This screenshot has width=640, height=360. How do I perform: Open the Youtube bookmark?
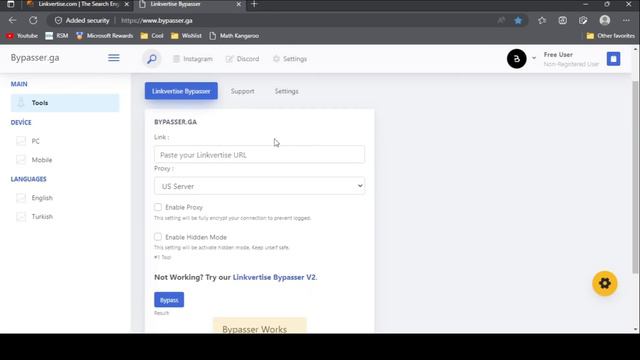pos(22,36)
